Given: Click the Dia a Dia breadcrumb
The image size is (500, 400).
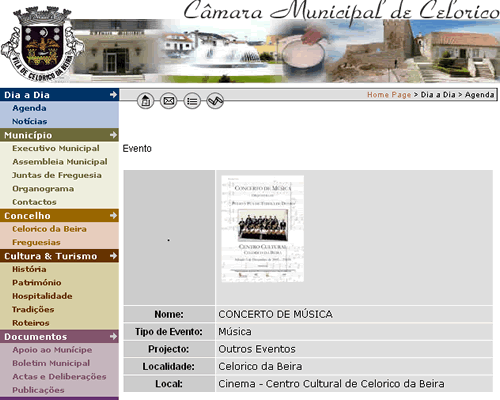Looking at the screenshot, I should coord(438,95).
